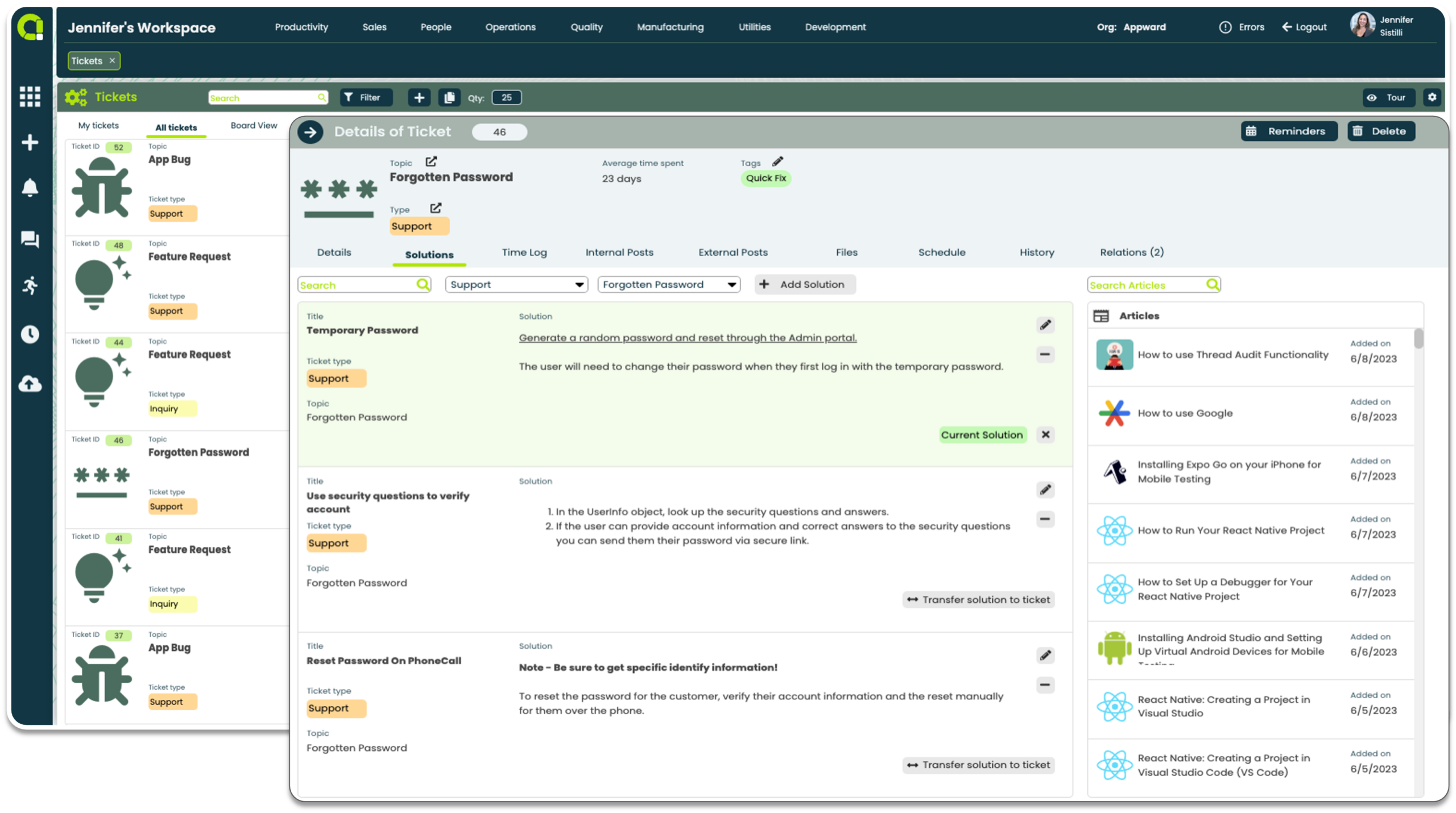This screenshot has height=813, width=1456.
Task: Open the Details tab
Action: pyautogui.click(x=334, y=252)
